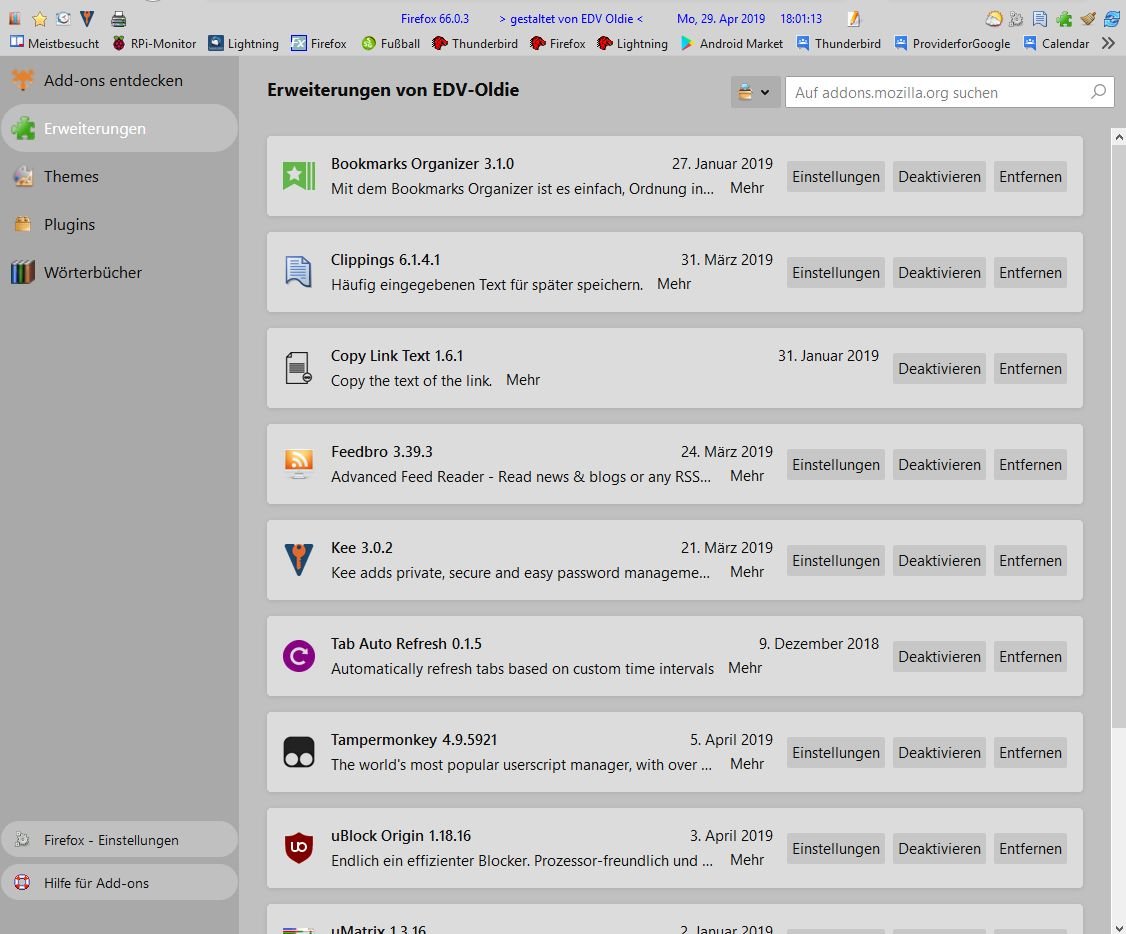Open the Android Market bookmark
The height and width of the screenshot is (934, 1126).
[732, 43]
